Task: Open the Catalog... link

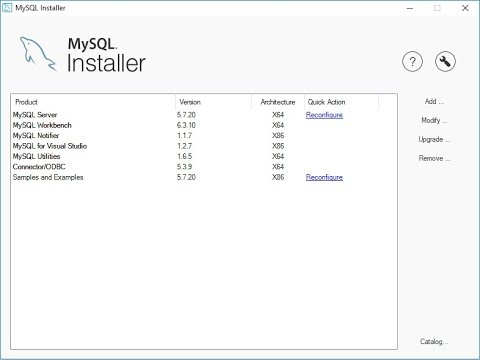Action: click(x=434, y=341)
